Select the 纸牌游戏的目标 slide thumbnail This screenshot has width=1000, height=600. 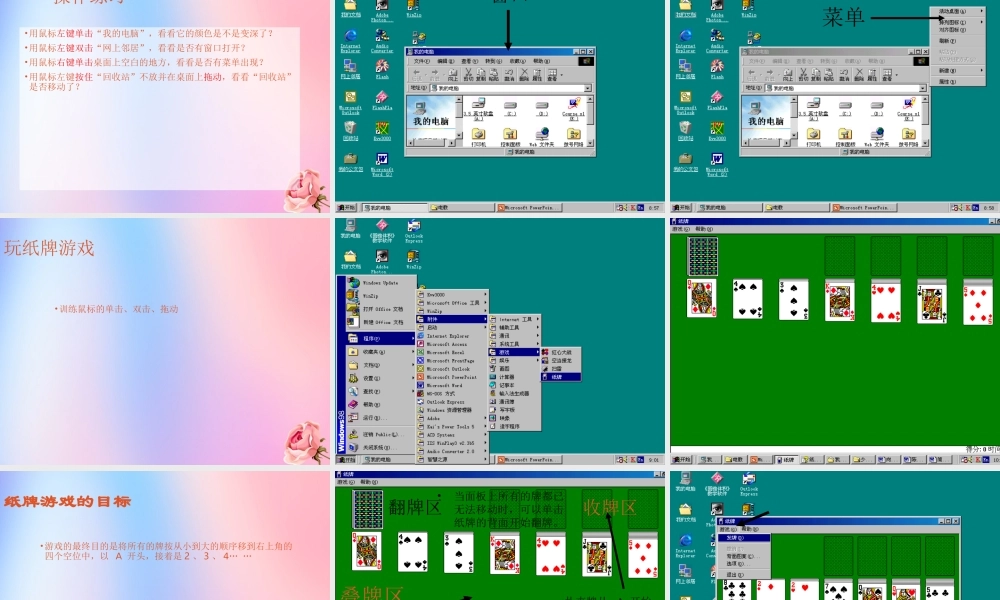click(x=165, y=536)
